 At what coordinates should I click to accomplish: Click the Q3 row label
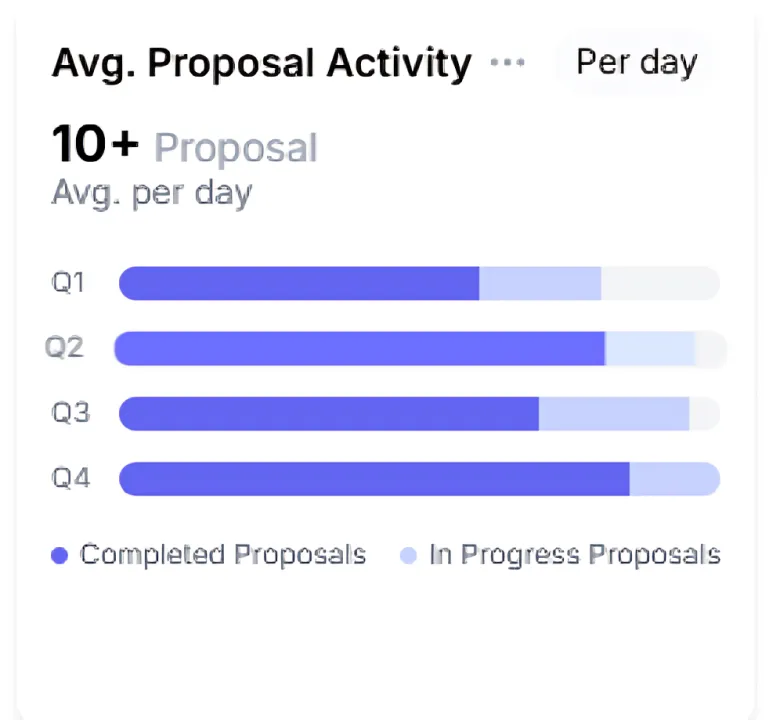click(71, 413)
